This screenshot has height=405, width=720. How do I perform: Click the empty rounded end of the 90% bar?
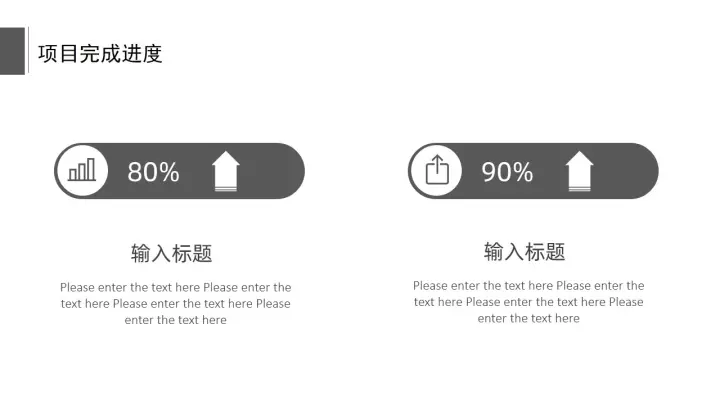click(627, 171)
